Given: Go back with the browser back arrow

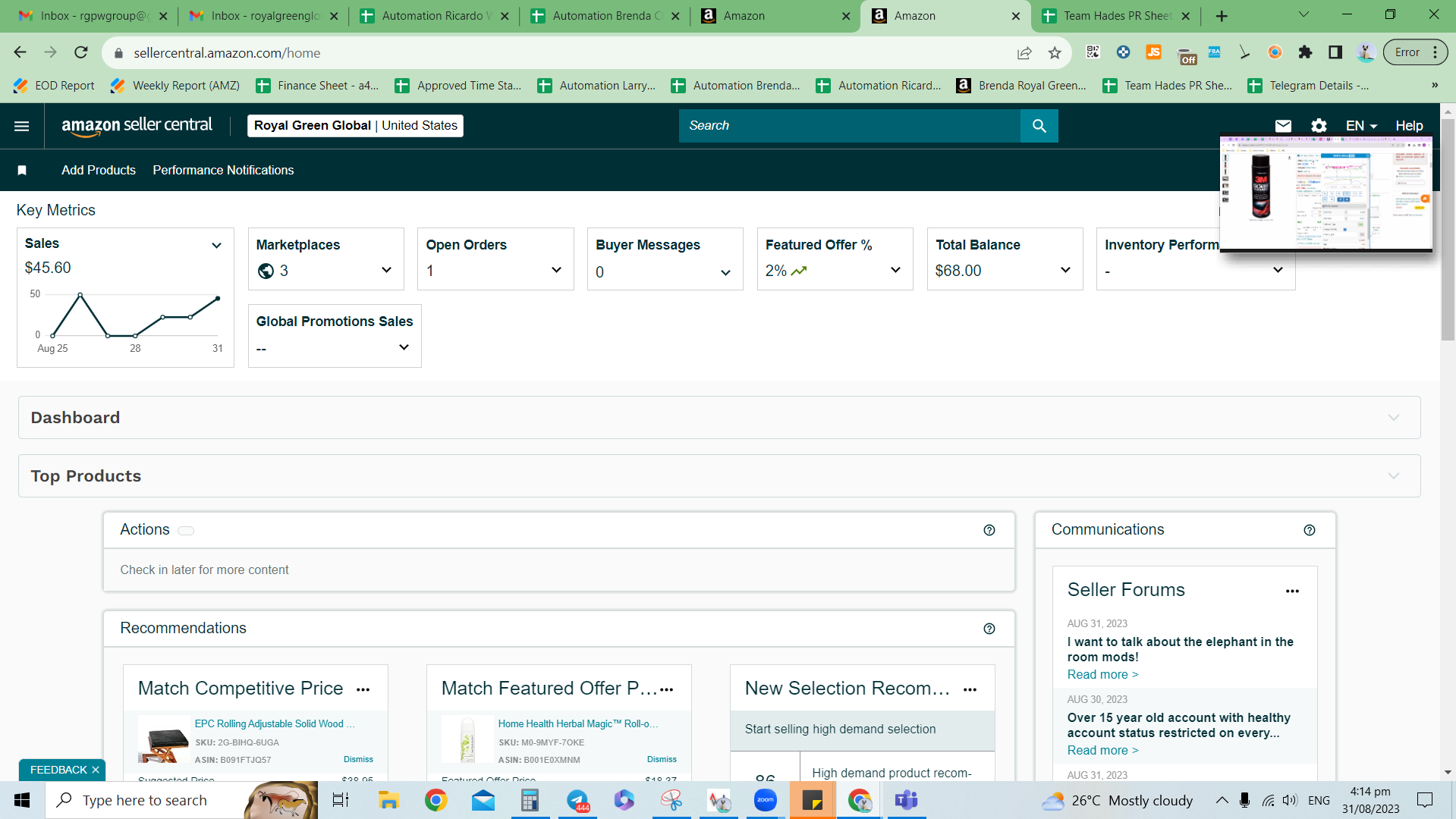Looking at the screenshot, I should click(x=20, y=52).
